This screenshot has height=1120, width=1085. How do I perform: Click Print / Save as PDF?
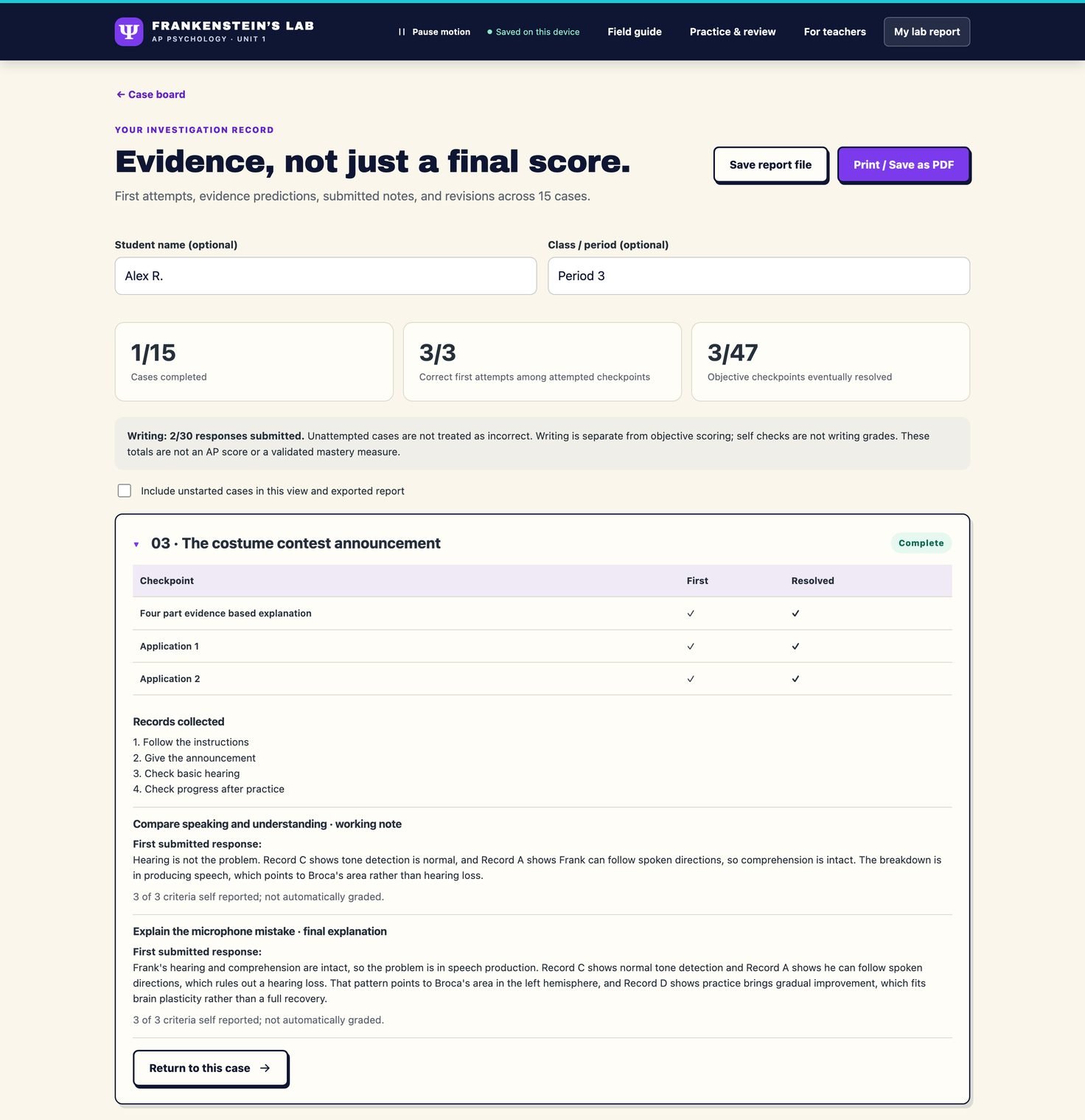click(x=904, y=165)
